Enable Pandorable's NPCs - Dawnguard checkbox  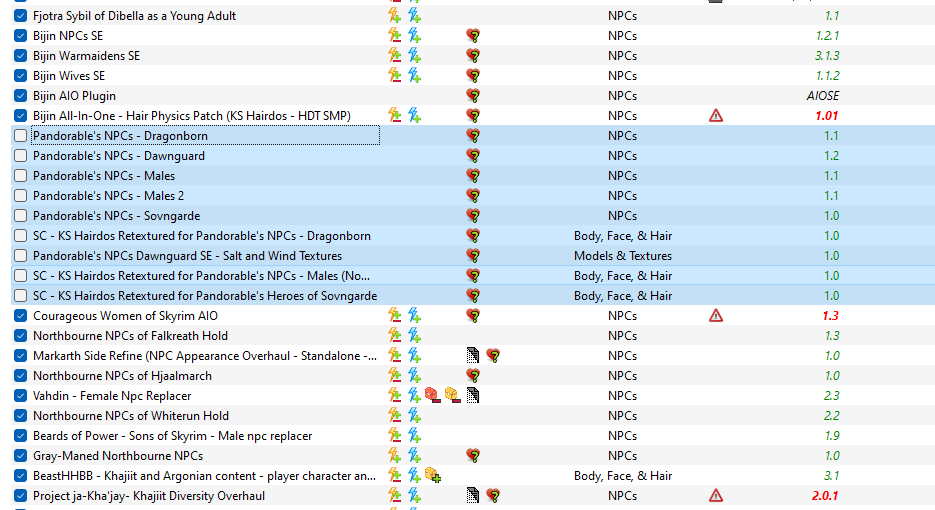point(20,156)
